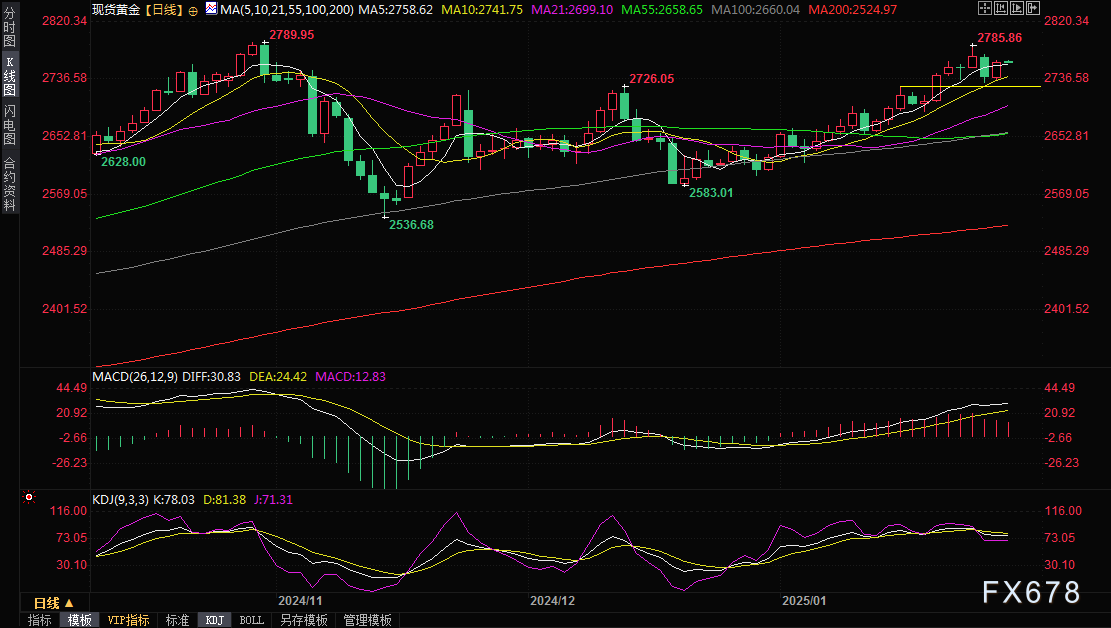Viewport: 1111px width, 628px height.
Task: Open the VIP指标 tab
Action: point(128,620)
